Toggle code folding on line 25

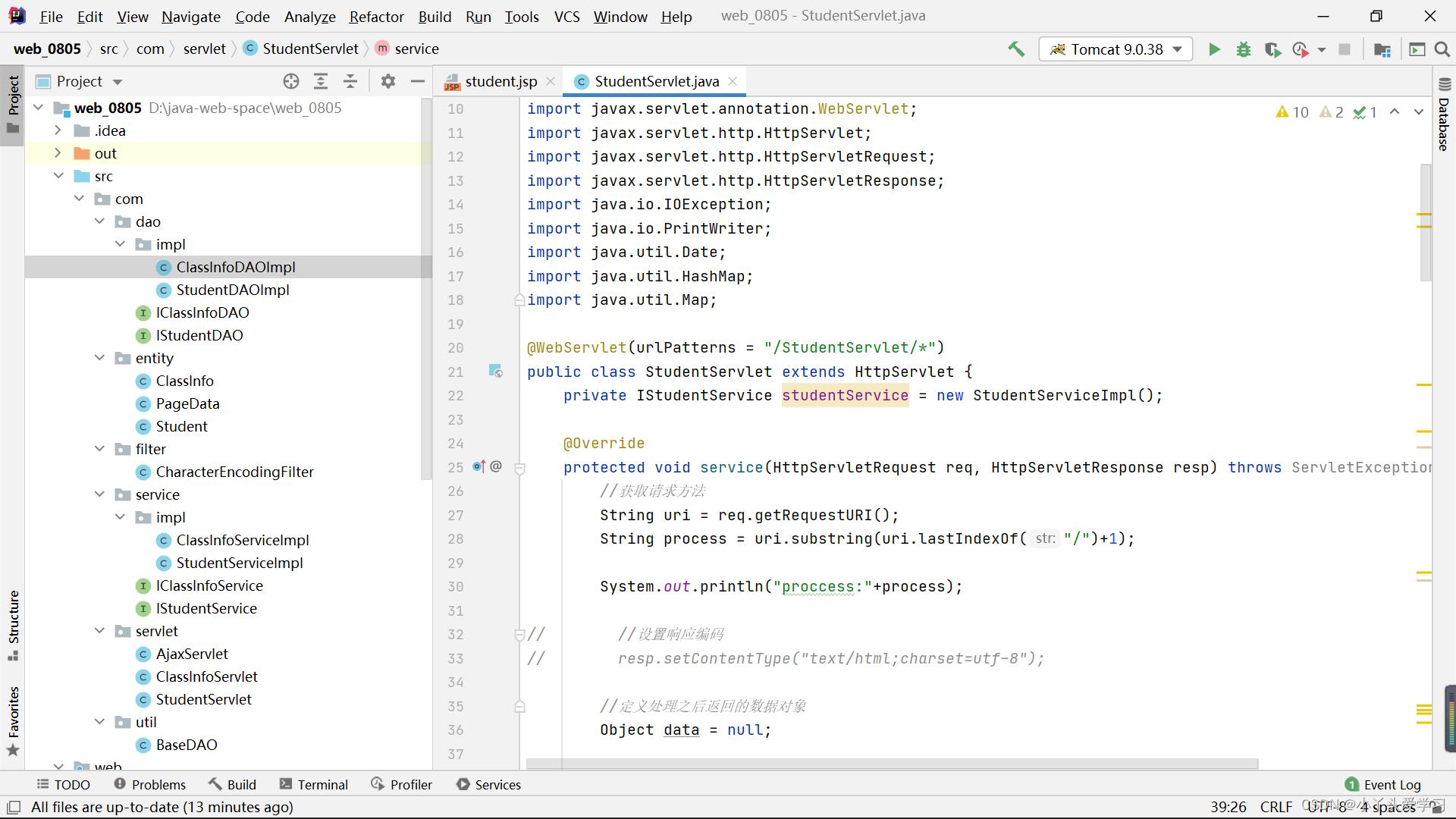520,468
